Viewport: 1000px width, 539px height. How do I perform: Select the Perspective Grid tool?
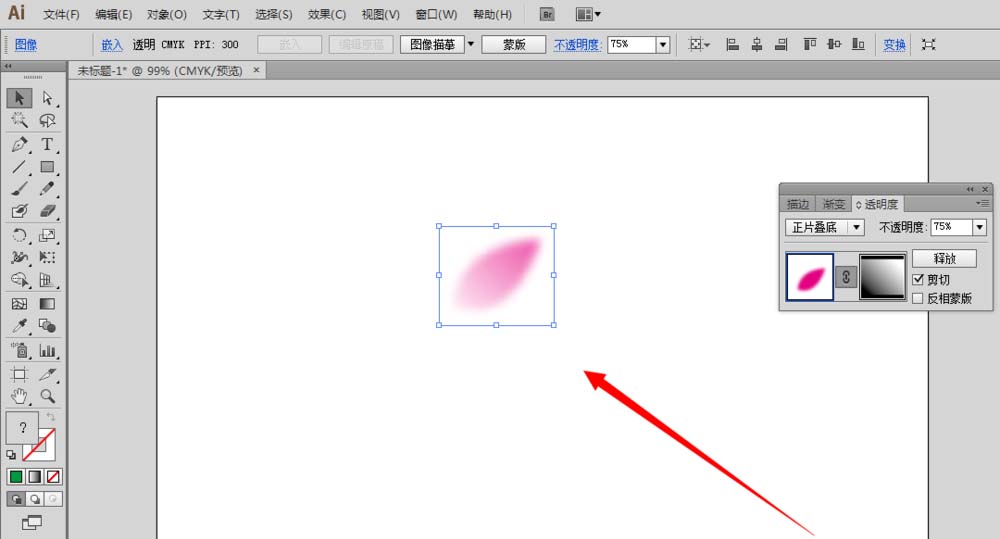pyautogui.click(x=47, y=280)
